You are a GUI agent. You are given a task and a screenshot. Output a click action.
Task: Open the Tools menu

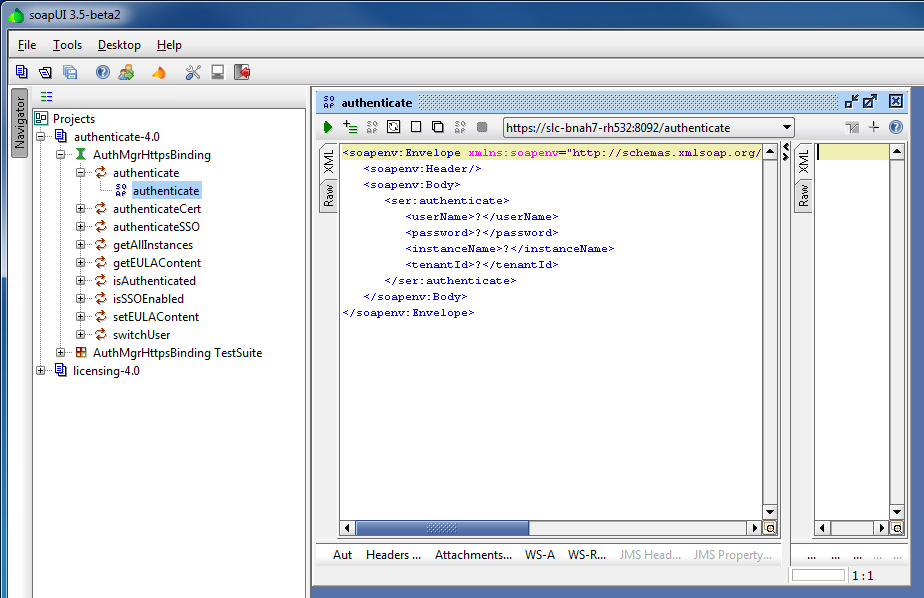[x=67, y=45]
